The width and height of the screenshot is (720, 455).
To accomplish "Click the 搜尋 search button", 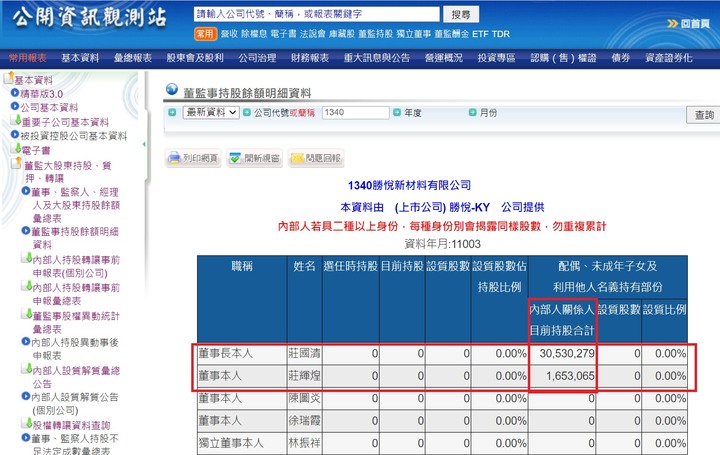I will (461, 14).
